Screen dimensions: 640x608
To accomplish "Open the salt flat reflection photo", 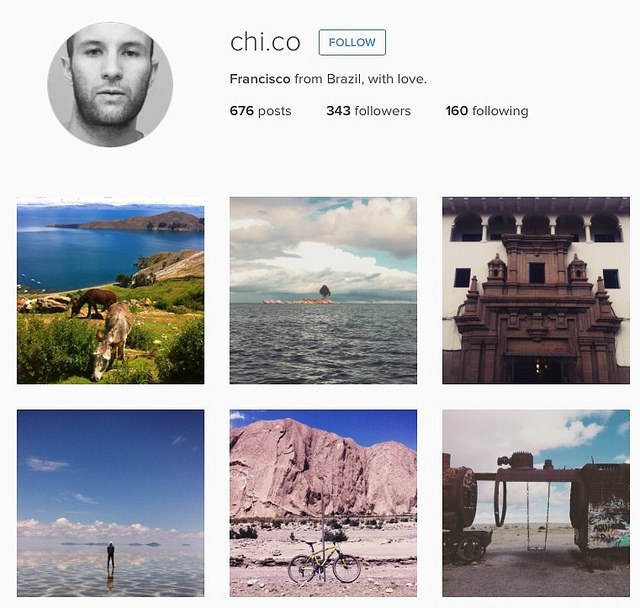I will [111, 503].
